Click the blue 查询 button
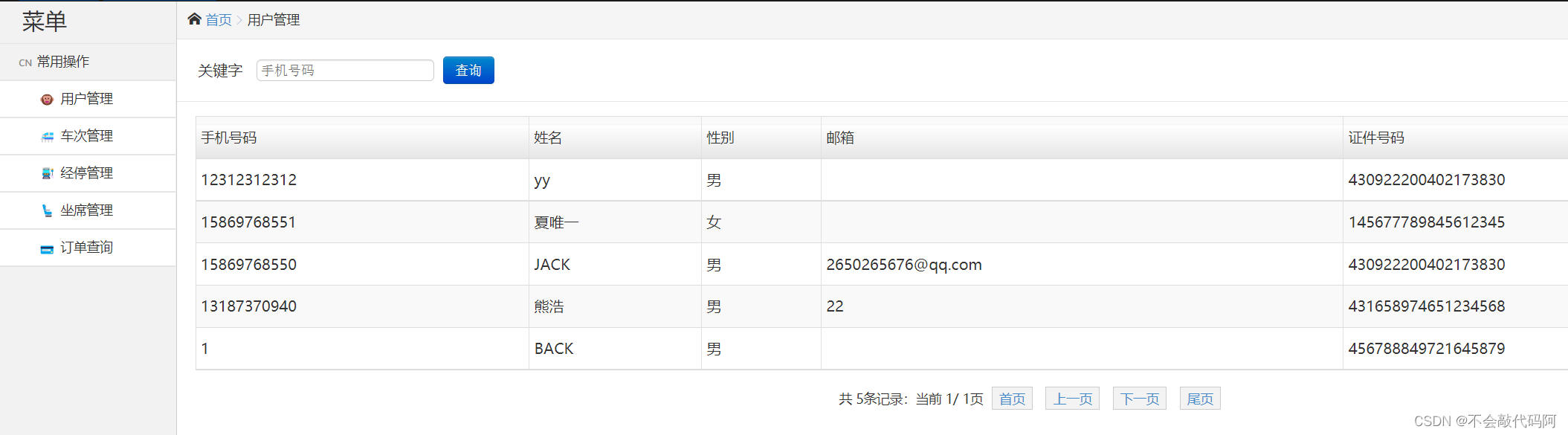 468,70
